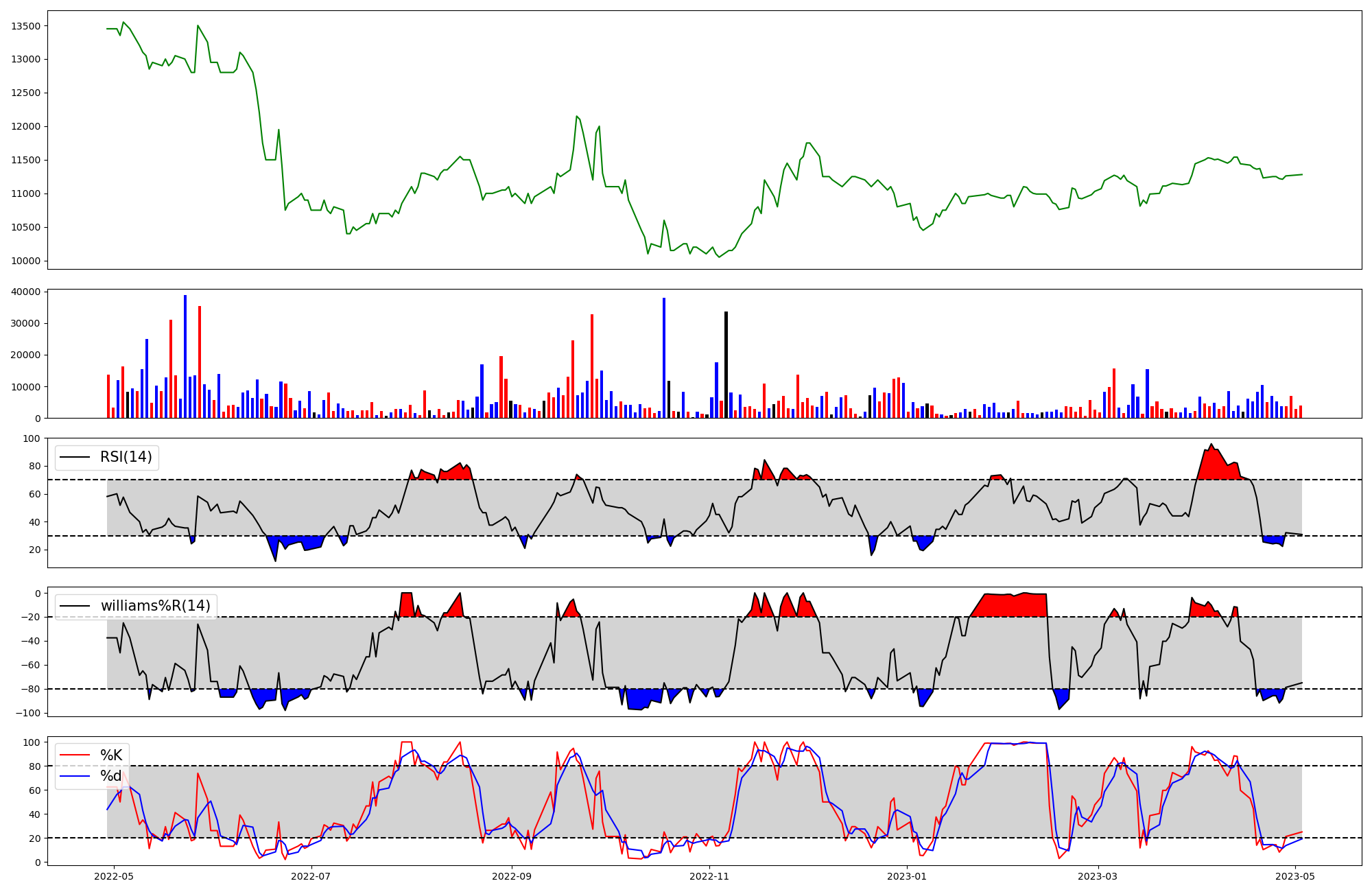This screenshot has width=1372, height=892.
Task: Click the 2022-11 x-axis date label
Action: (x=709, y=876)
